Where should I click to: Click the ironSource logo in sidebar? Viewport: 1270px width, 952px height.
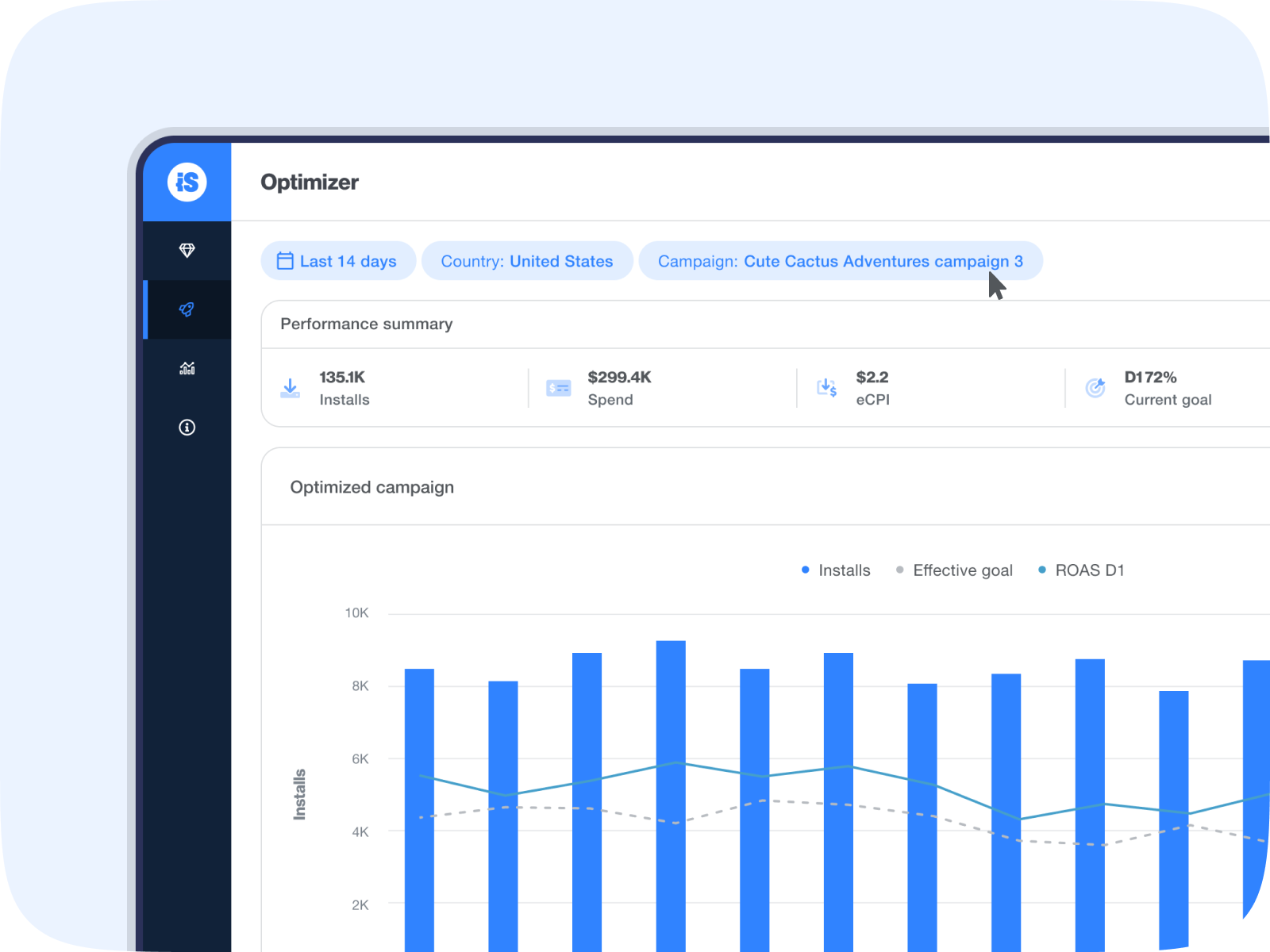pos(187,182)
